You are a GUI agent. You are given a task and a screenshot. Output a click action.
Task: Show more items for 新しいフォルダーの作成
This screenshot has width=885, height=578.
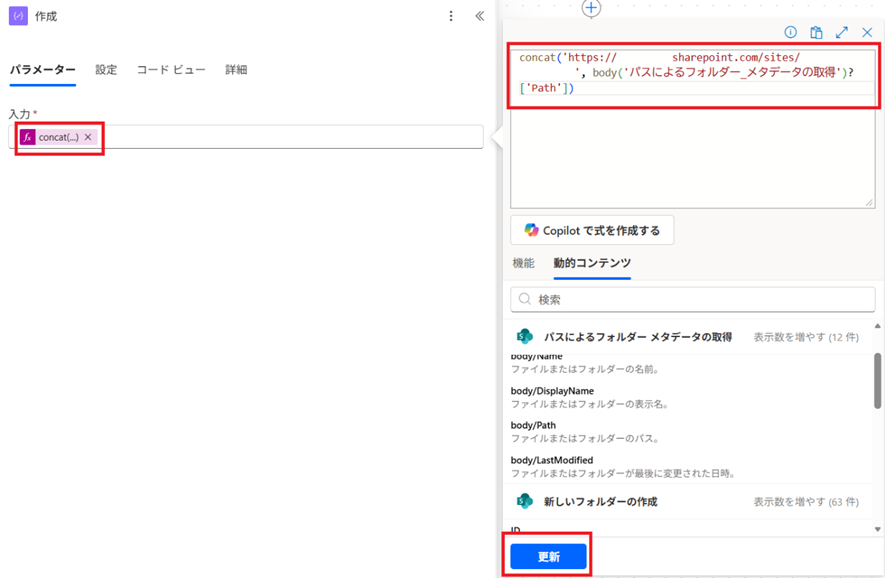[805, 501]
